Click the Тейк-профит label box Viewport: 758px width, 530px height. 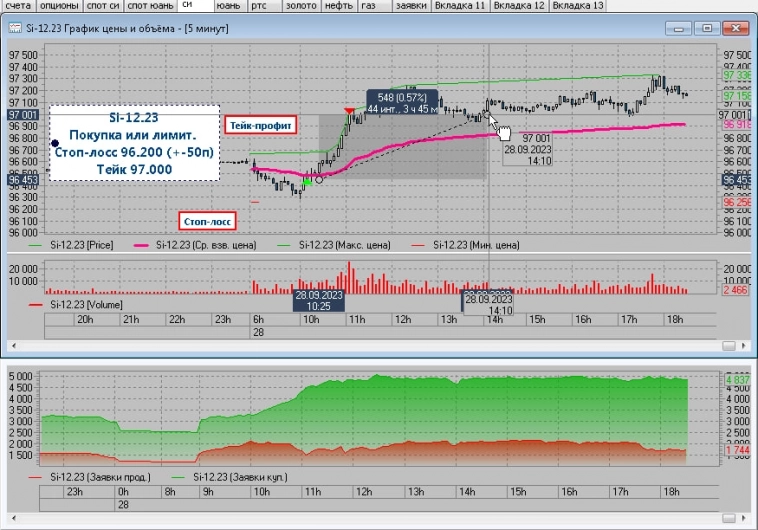click(260, 126)
